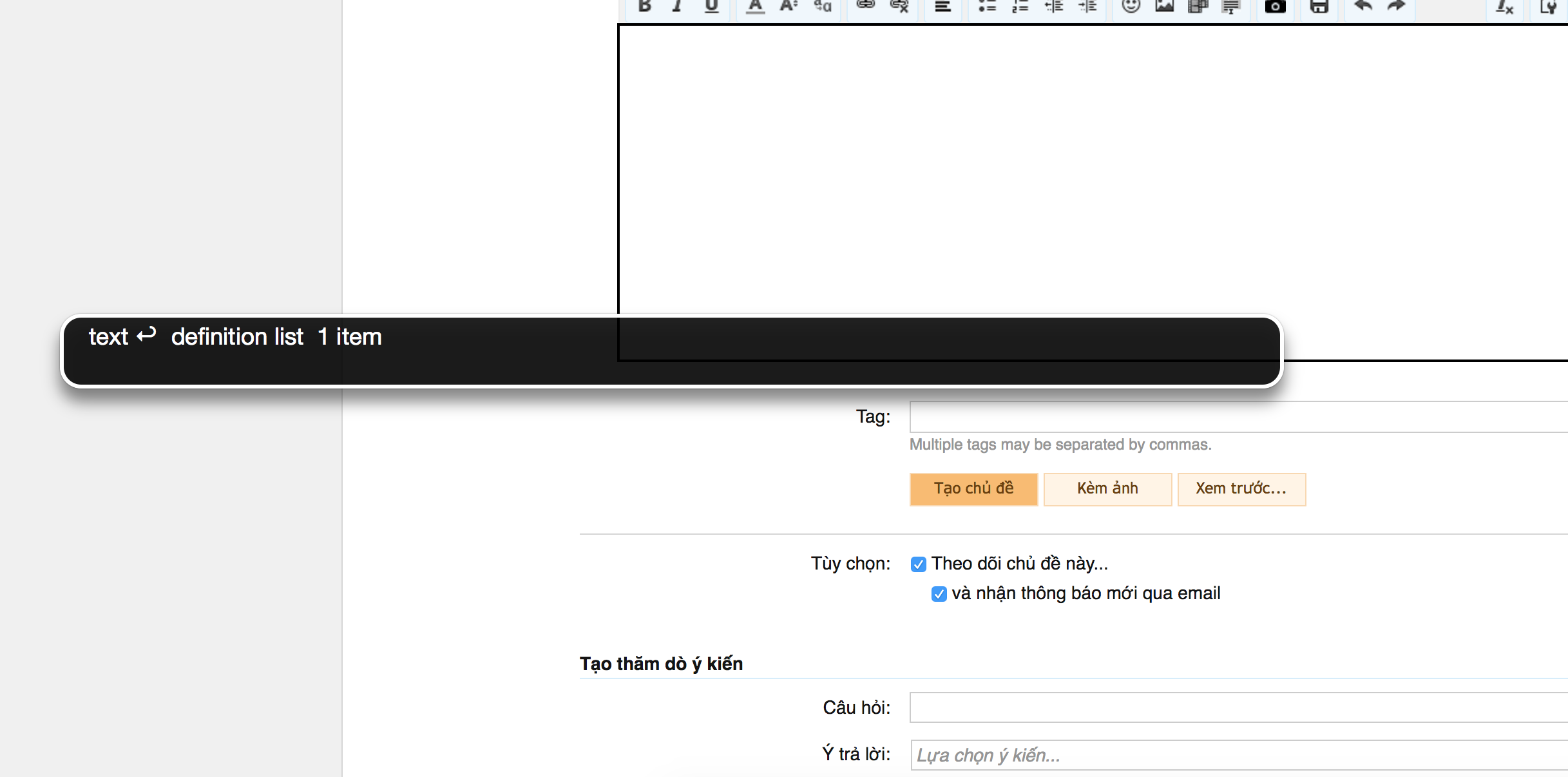
Task: Click inside the Tag input field
Action: click(x=1160, y=417)
